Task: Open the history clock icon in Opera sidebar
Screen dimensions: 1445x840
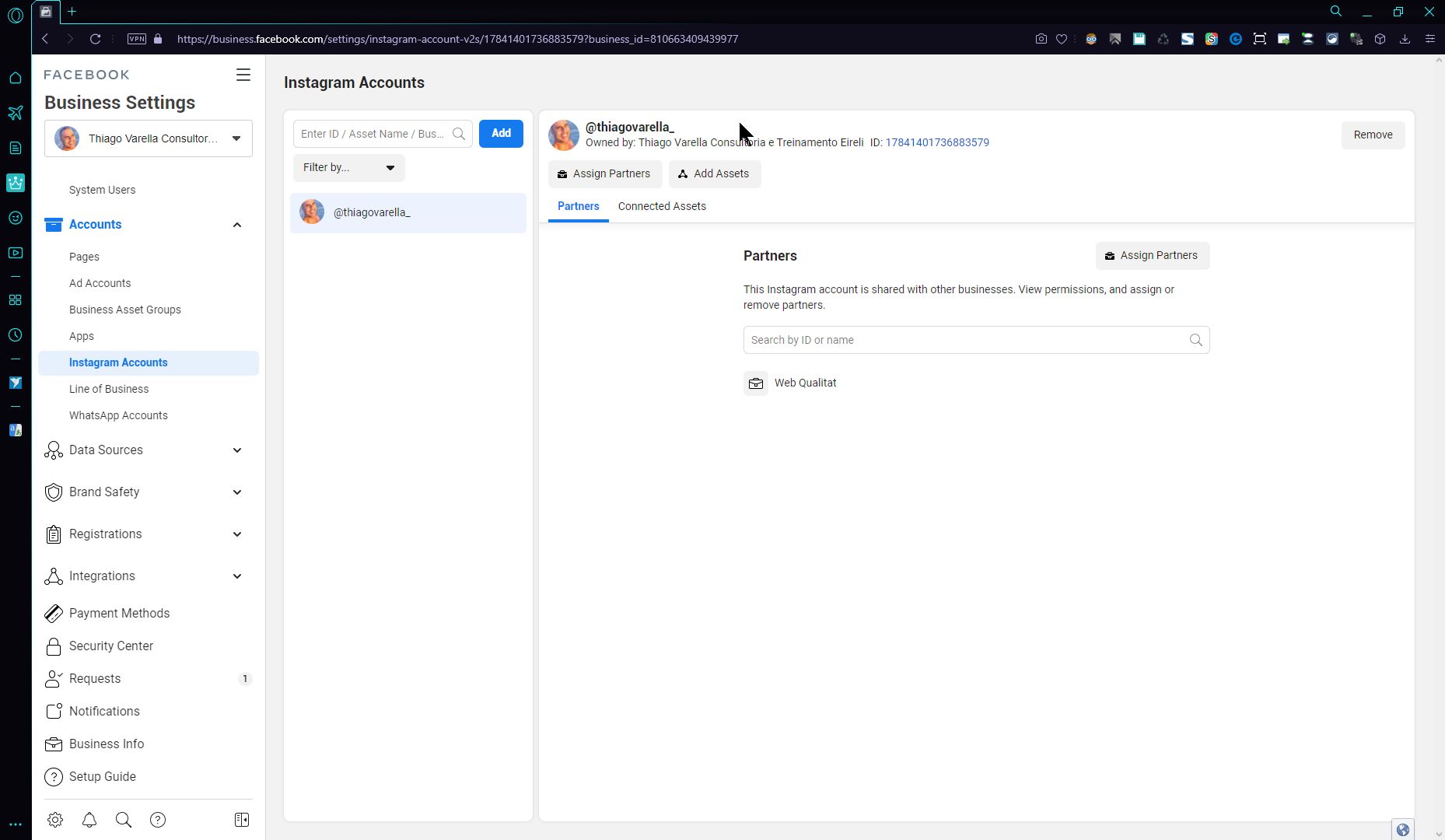Action: [x=16, y=335]
